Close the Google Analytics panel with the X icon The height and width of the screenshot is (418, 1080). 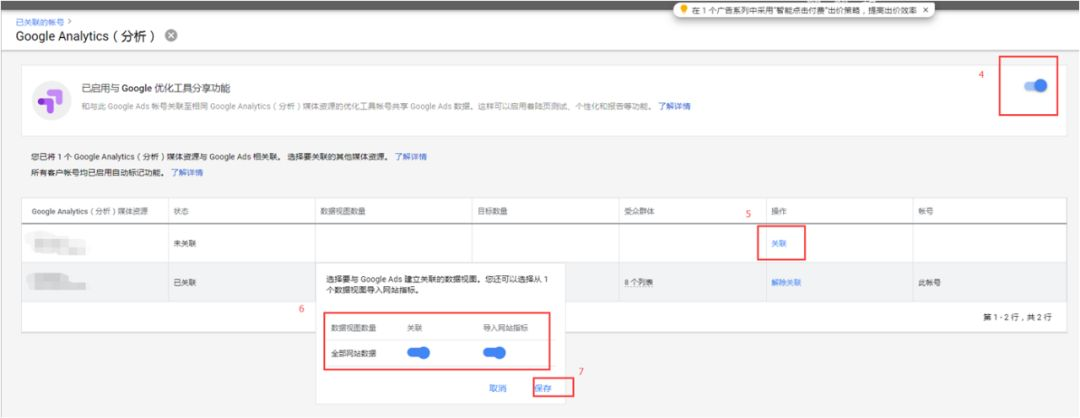[x=171, y=36]
